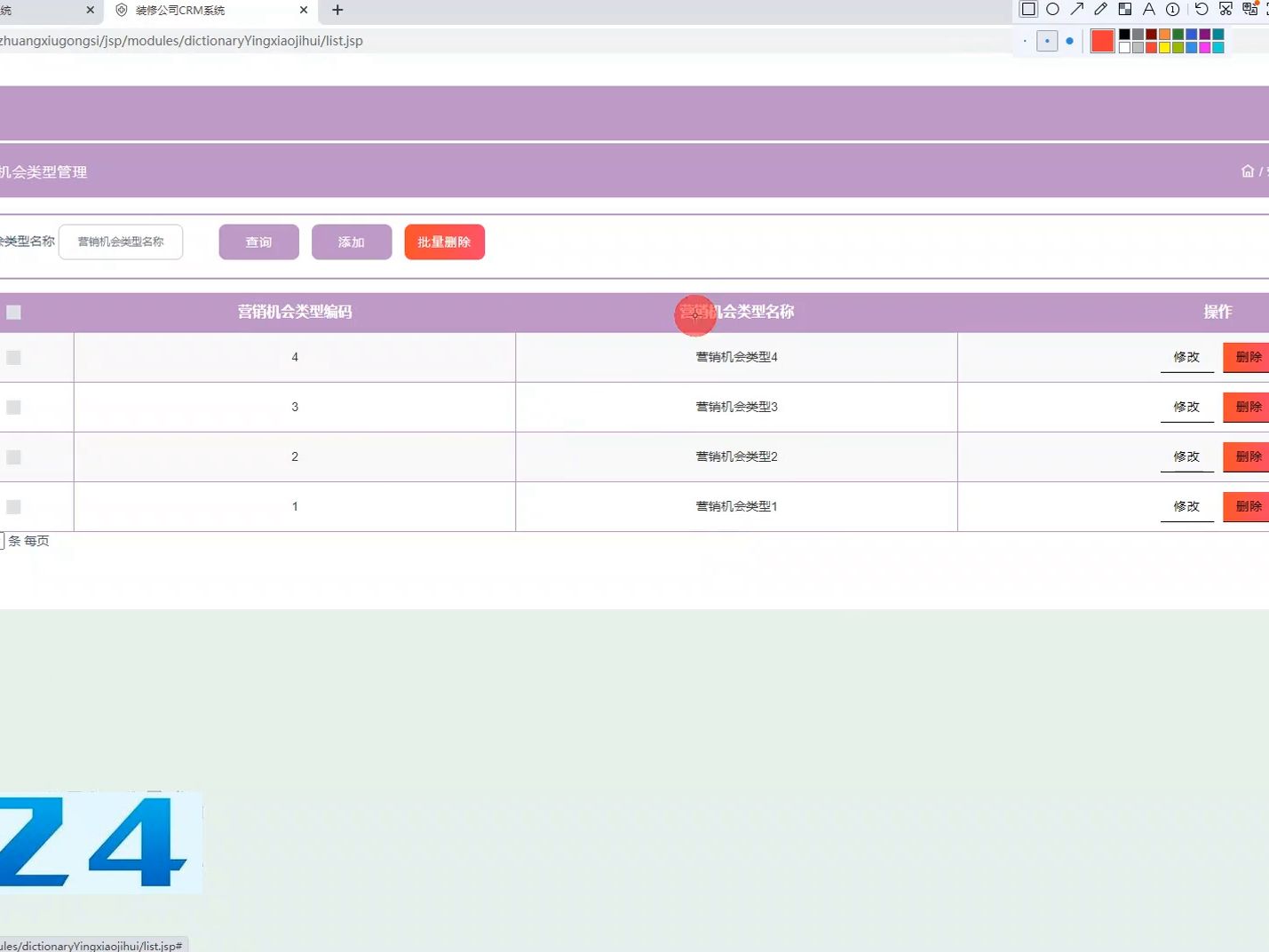Screen dimensions: 1269x952
Task: Pick the dark green color swatch
Action: click(x=1178, y=34)
